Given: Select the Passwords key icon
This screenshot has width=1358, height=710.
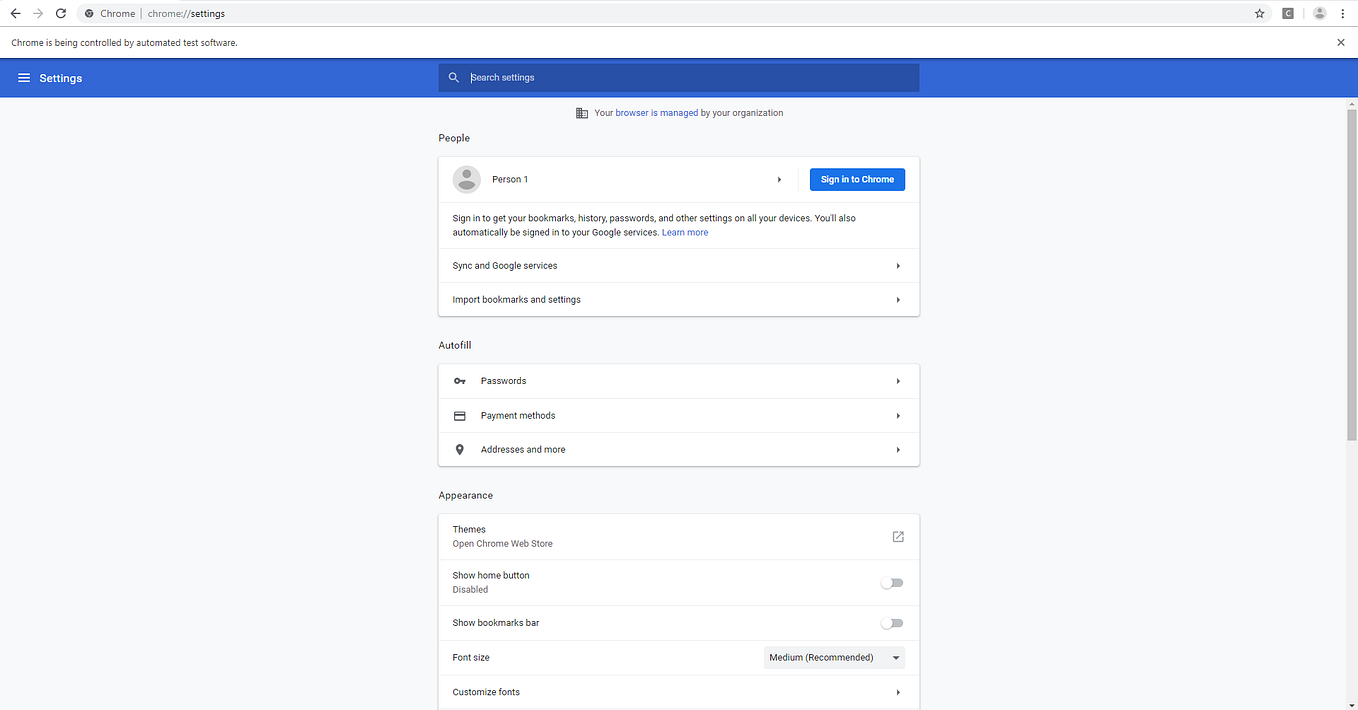Looking at the screenshot, I should [x=459, y=381].
